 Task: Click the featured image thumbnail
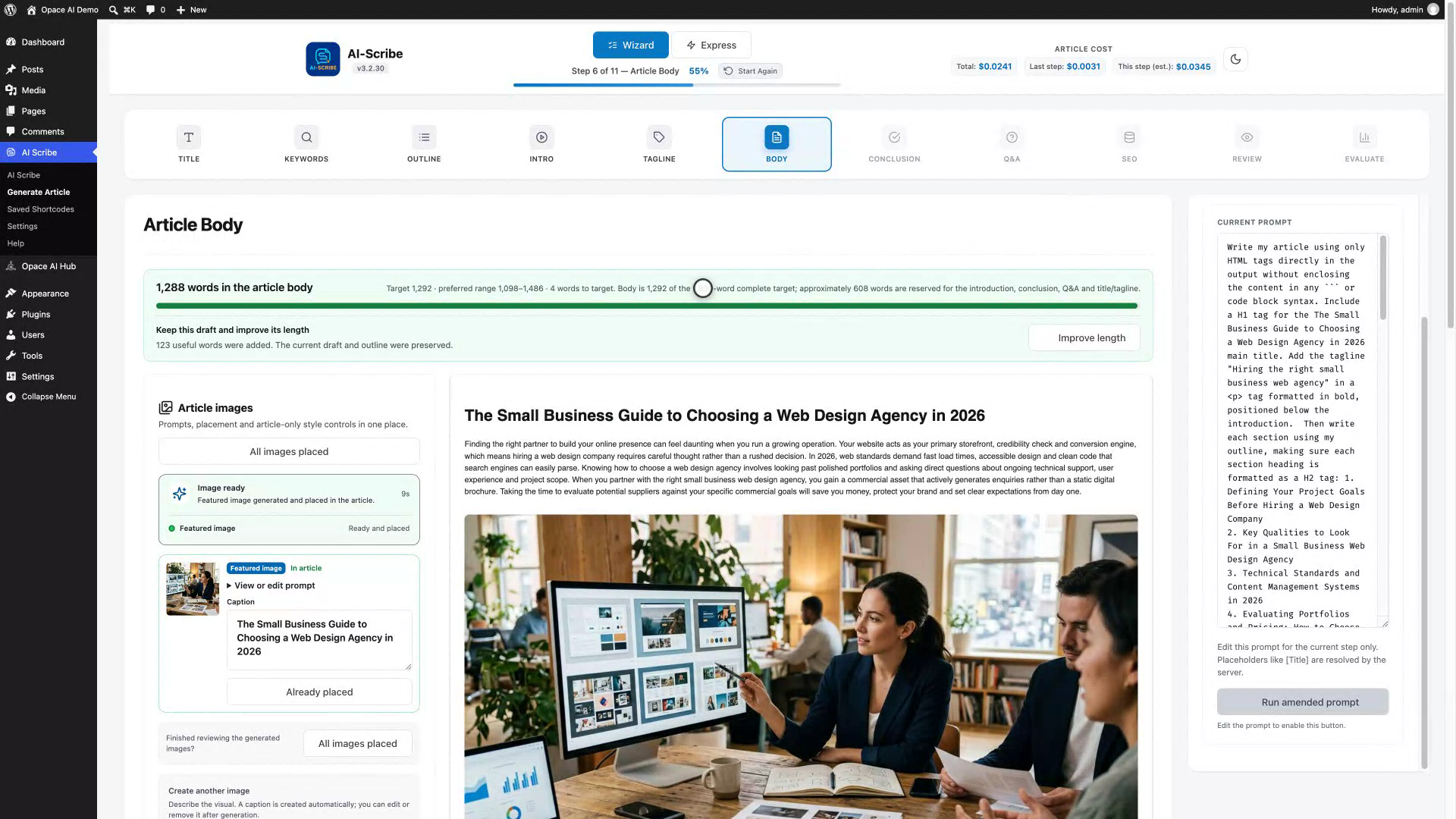(193, 588)
